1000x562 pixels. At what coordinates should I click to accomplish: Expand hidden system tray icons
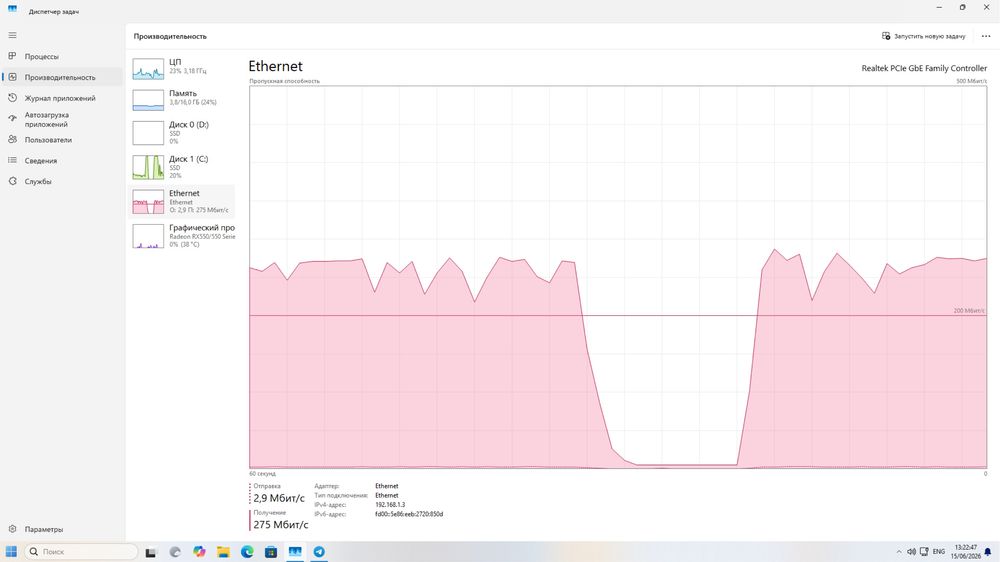point(899,552)
